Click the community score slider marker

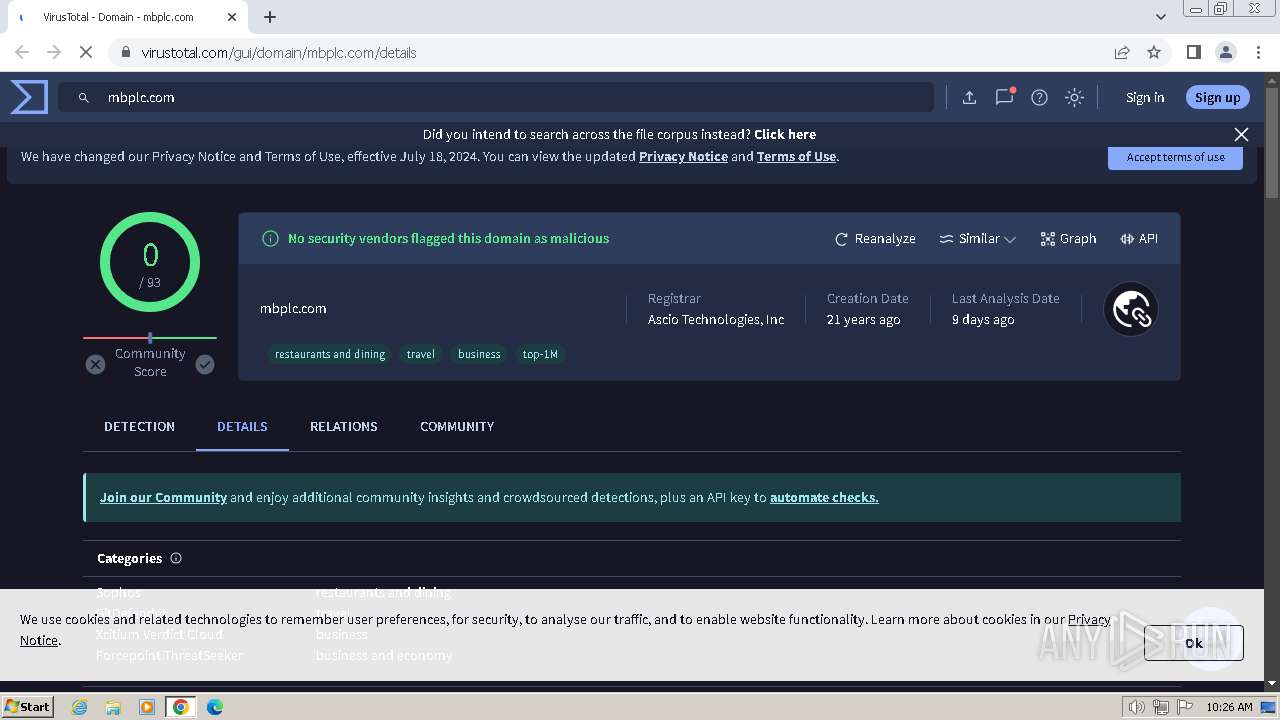tap(150, 338)
